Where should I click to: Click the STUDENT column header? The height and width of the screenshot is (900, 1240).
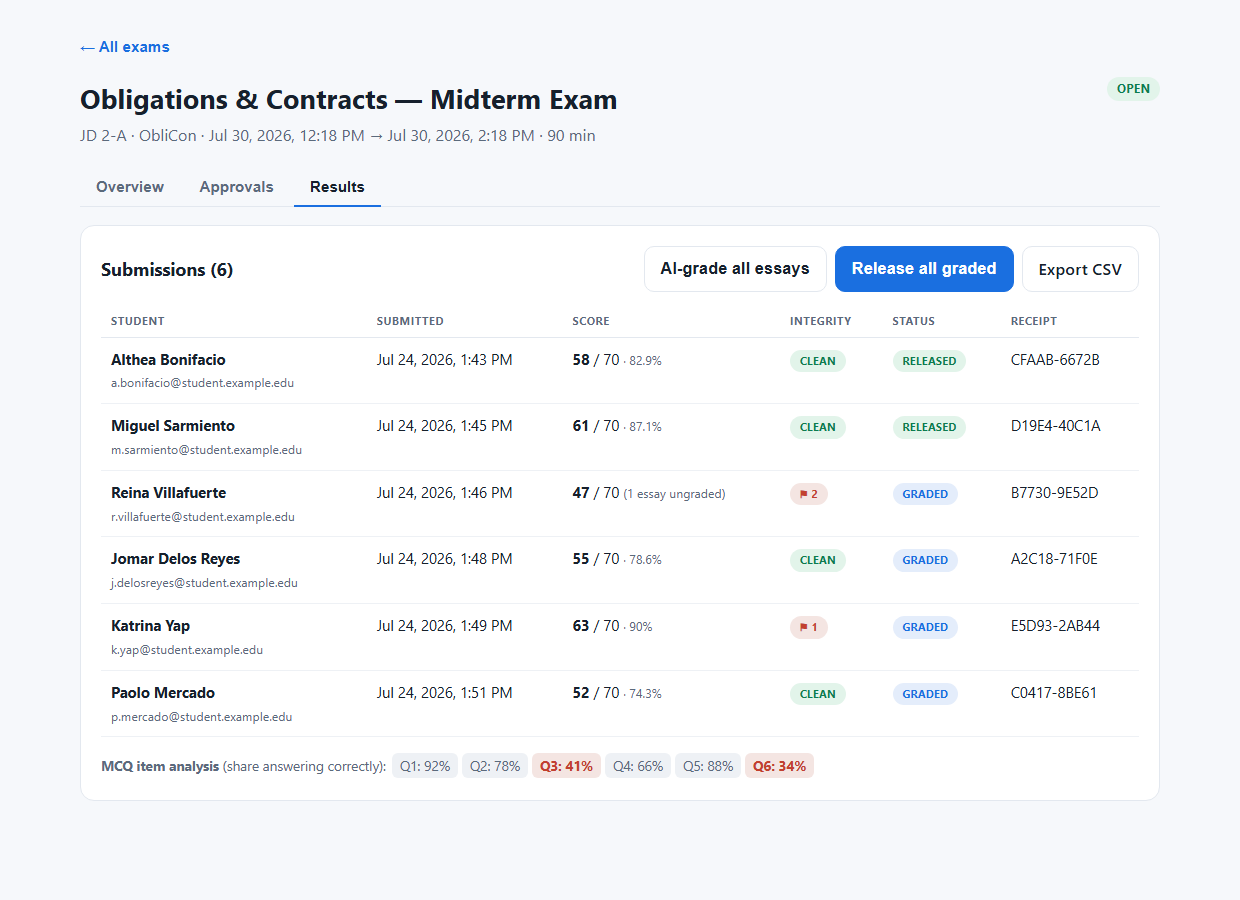coord(138,321)
